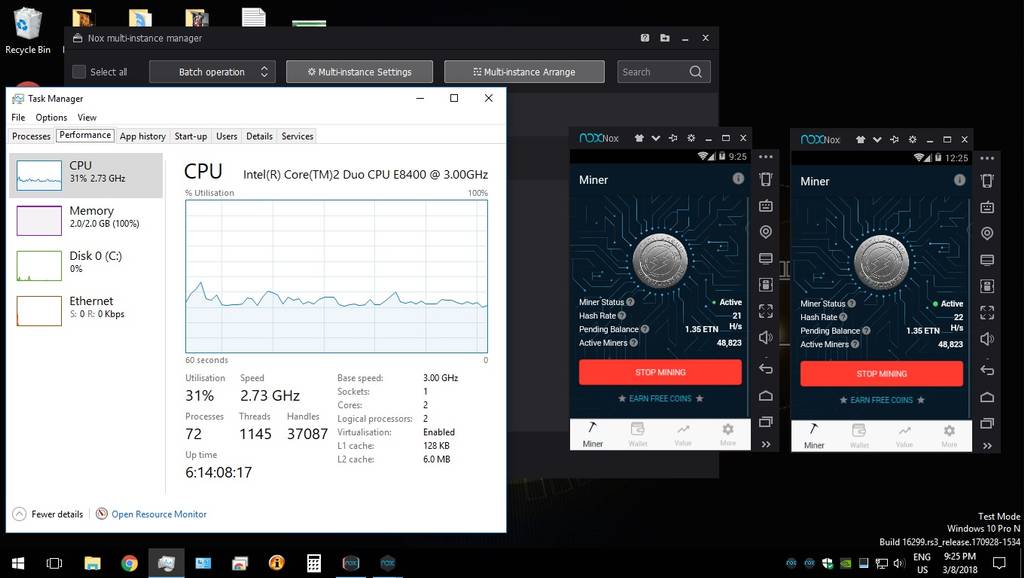
Task: Click Miner Status help icon in right Nox
Action: tap(852, 303)
